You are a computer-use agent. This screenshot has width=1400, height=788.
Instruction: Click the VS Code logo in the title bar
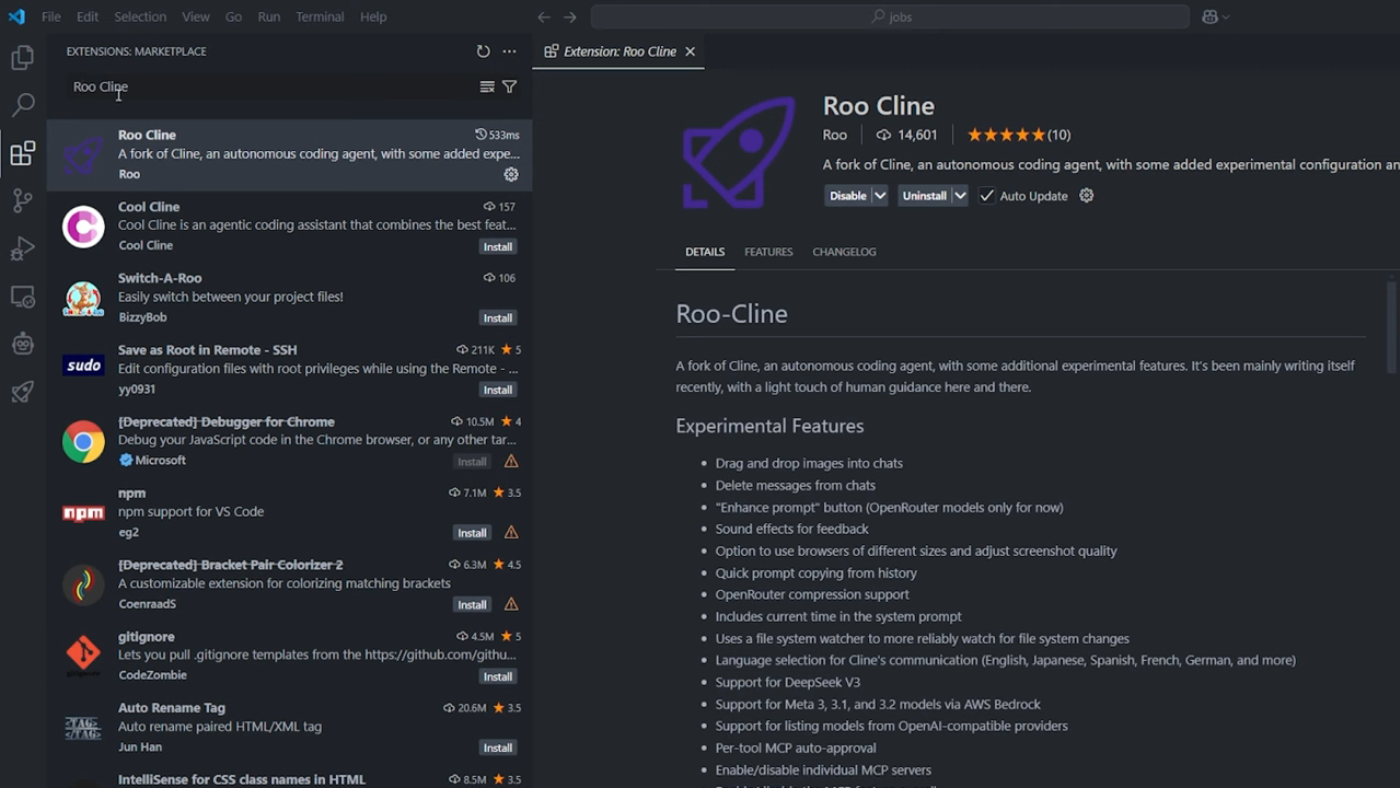click(x=16, y=17)
